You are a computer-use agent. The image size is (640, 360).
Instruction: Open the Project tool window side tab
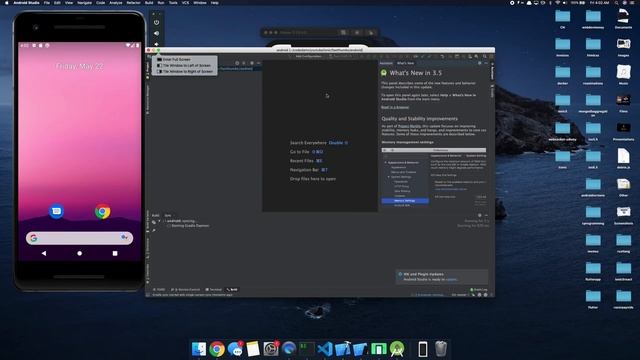[x=148, y=69]
